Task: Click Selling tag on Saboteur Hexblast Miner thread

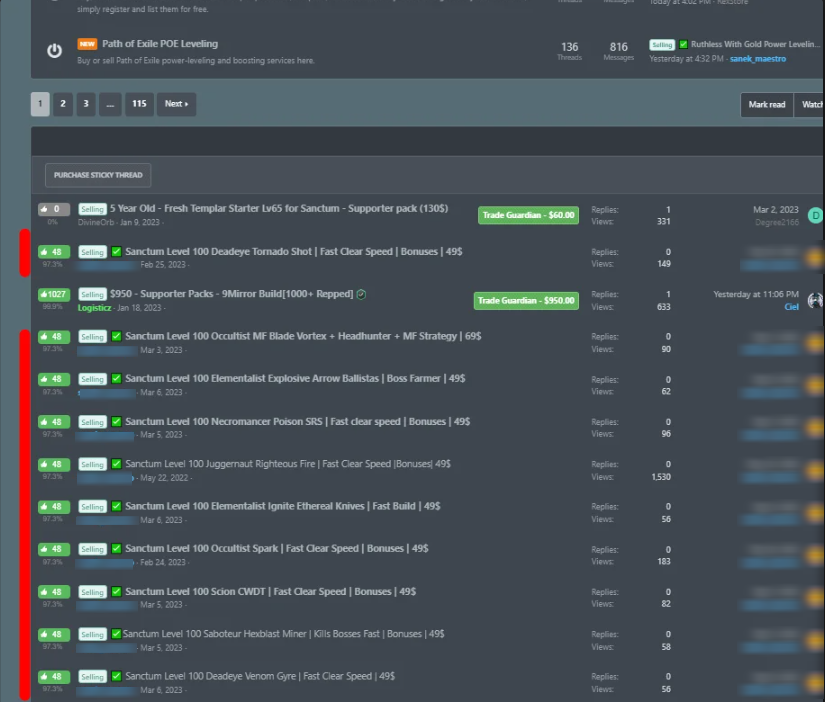Action: click(x=93, y=634)
